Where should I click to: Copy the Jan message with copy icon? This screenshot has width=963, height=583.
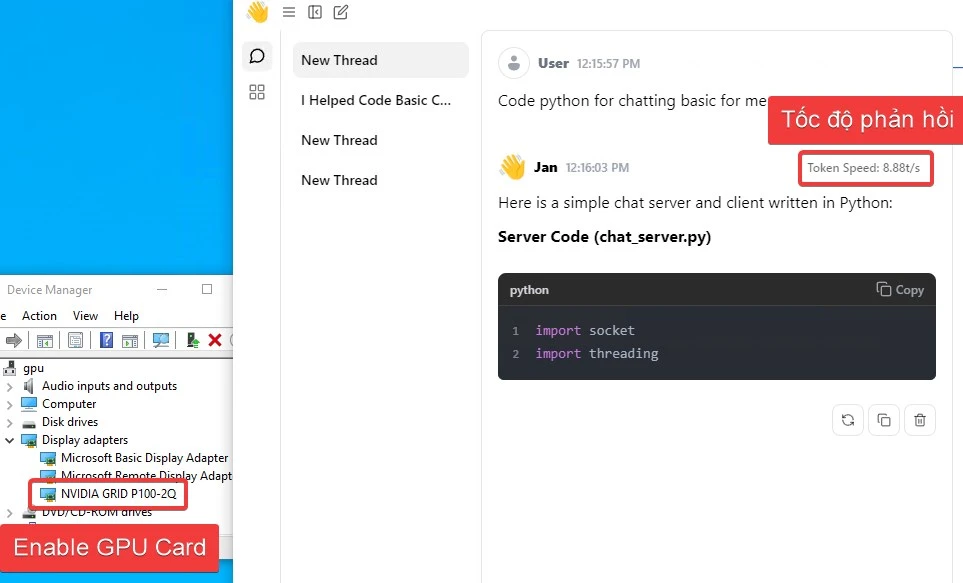884,420
